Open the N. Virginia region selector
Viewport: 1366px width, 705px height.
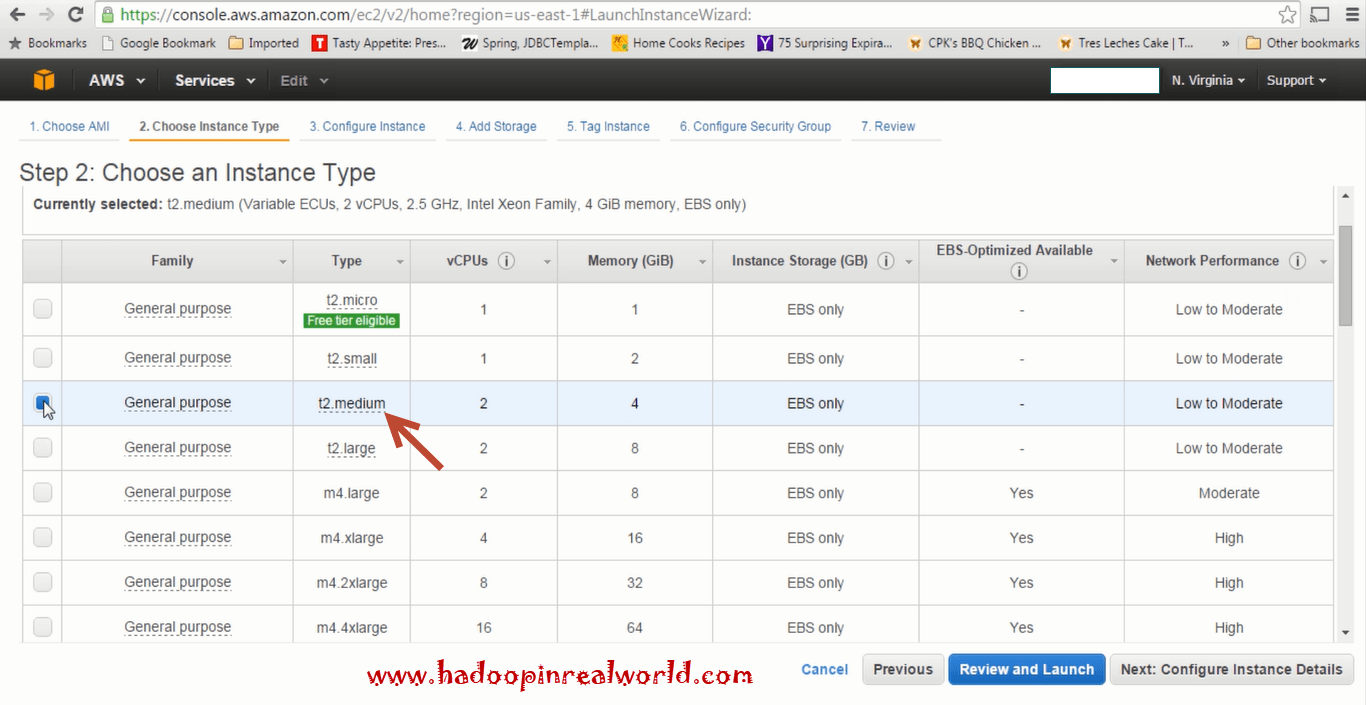[1207, 80]
